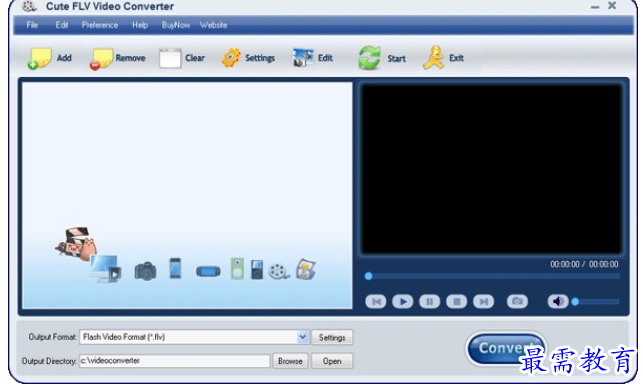Click the camera device icon

click(145, 271)
